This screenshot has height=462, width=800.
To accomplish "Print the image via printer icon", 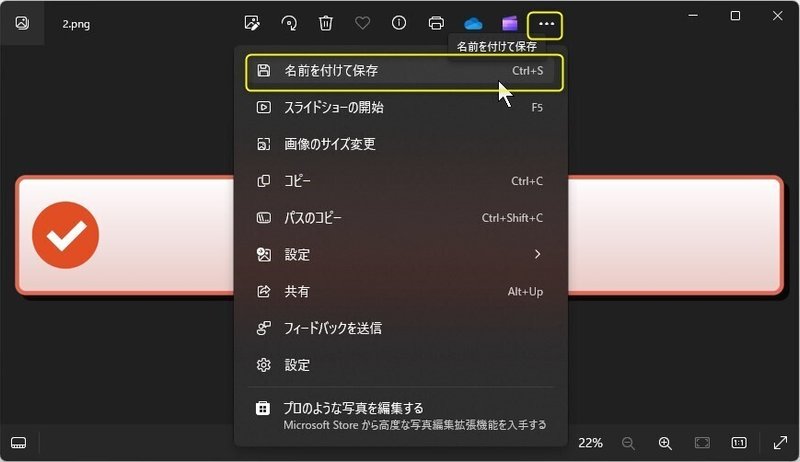I will point(436,23).
